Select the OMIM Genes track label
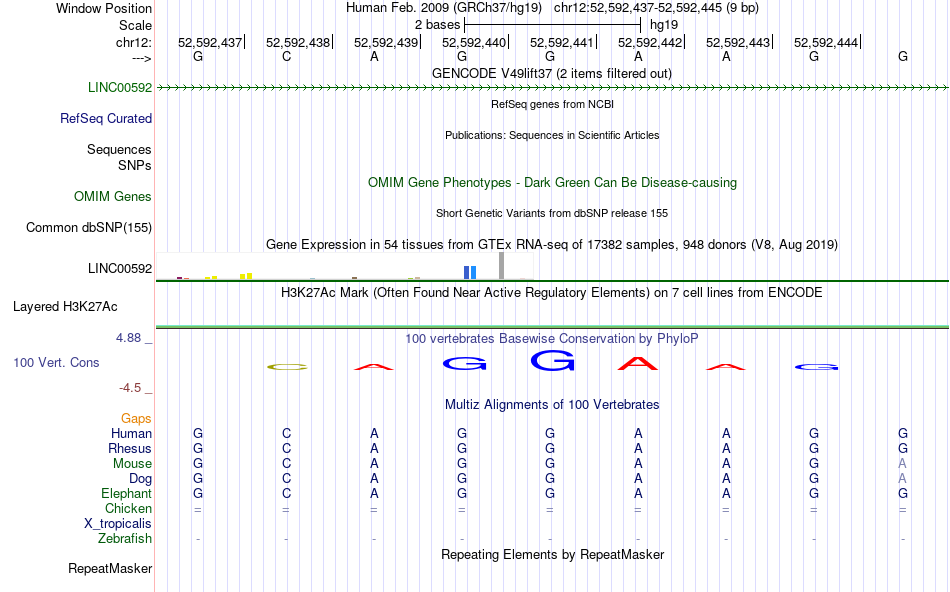 pyautogui.click(x=113, y=196)
